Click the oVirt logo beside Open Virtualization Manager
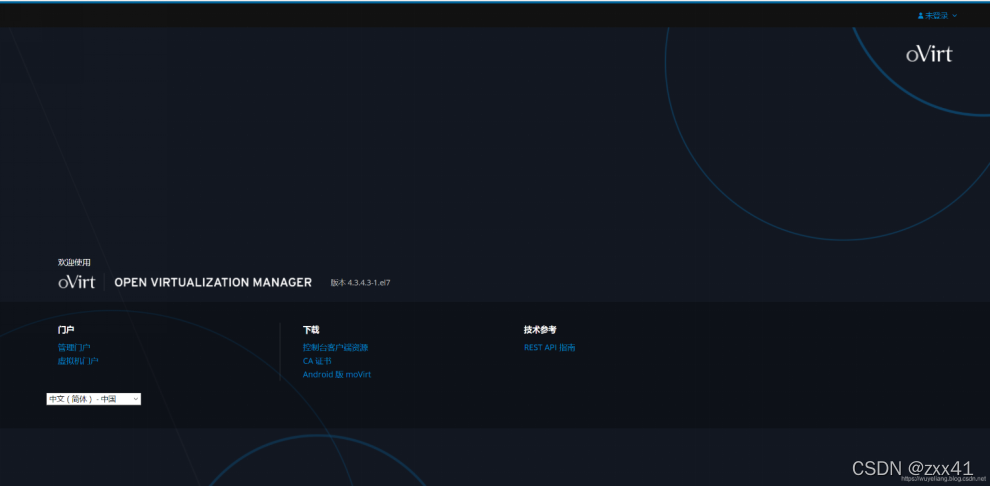The height and width of the screenshot is (486, 990). coord(76,282)
